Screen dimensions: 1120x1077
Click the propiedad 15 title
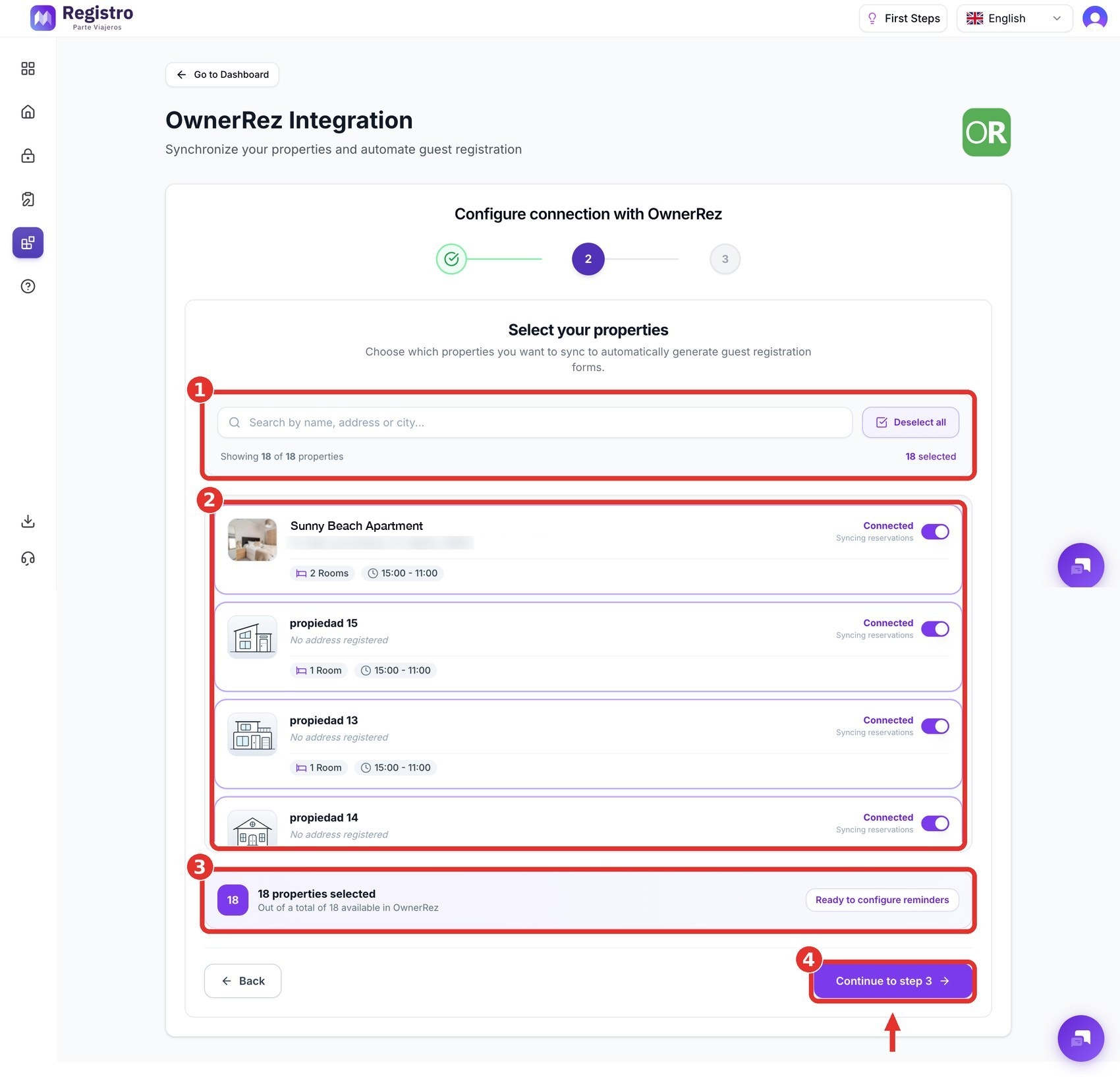[x=323, y=624]
